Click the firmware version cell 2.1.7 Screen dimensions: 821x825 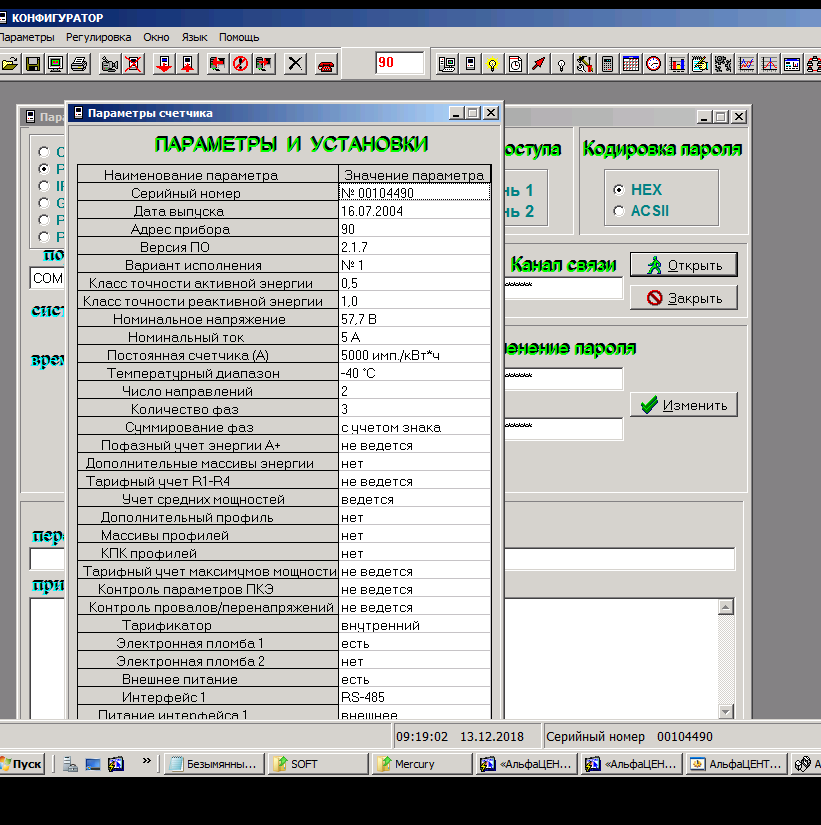tap(414, 247)
